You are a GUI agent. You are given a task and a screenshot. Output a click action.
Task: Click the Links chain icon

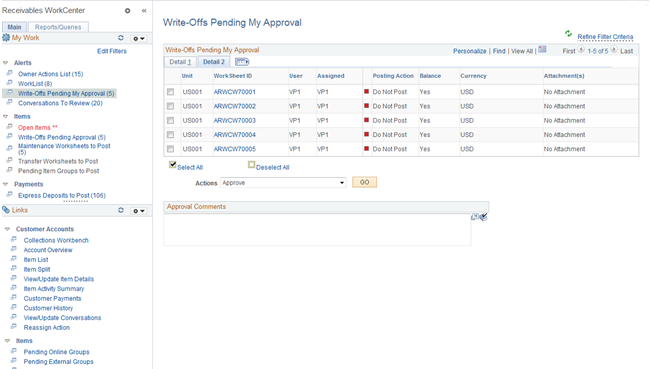click(x=6, y=210)
